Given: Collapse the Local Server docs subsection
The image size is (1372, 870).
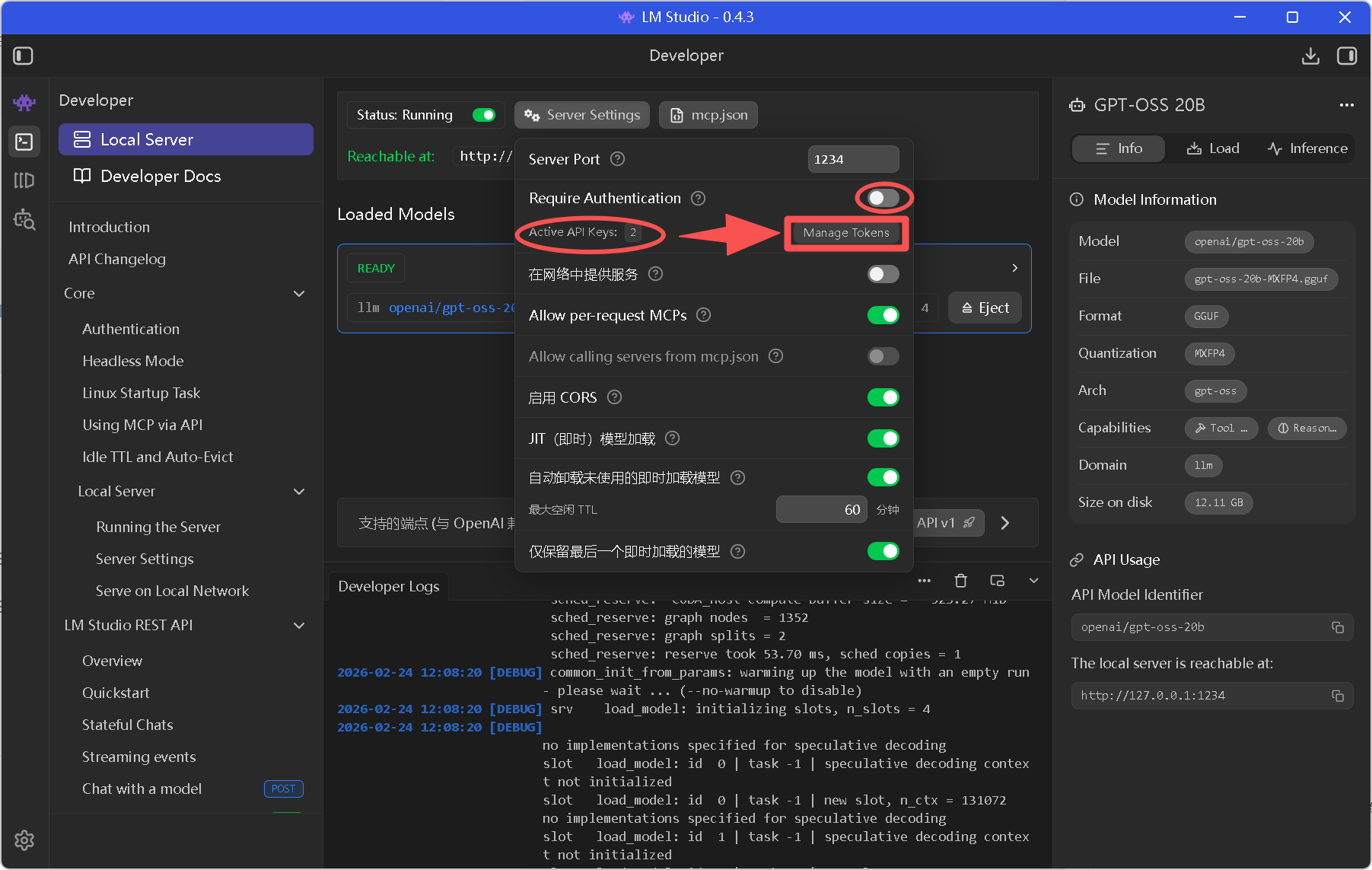Looking at the screenshot, I should click(299, 492).
